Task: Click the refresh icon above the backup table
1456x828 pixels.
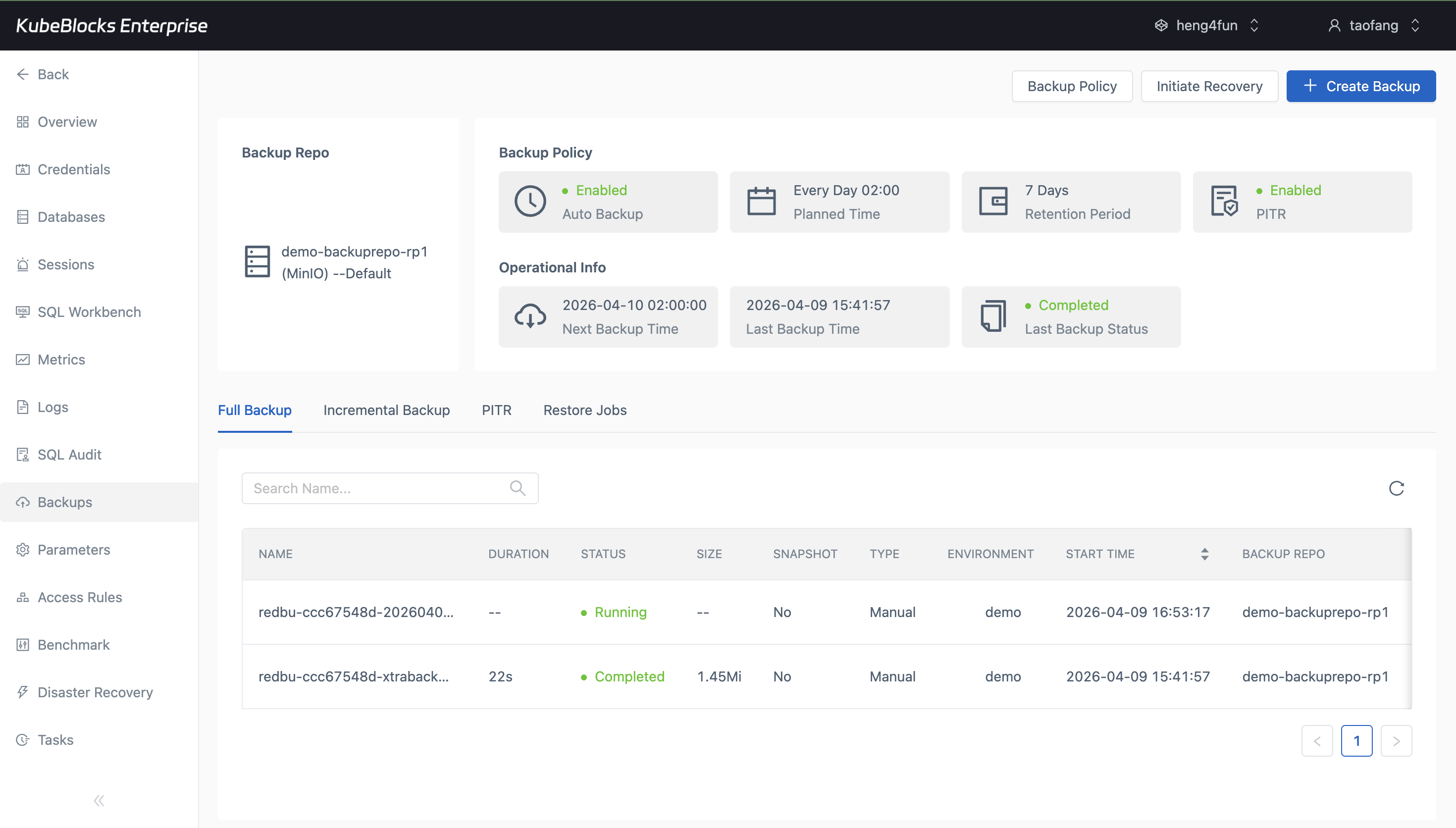Action: (1396, 488)
